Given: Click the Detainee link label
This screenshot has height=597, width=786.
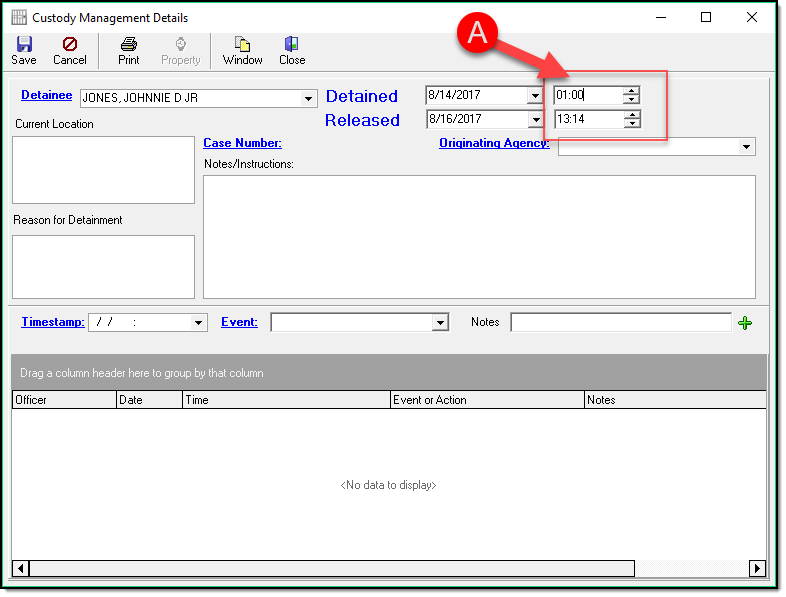Looking at the screenshot, I should point(46,96).
